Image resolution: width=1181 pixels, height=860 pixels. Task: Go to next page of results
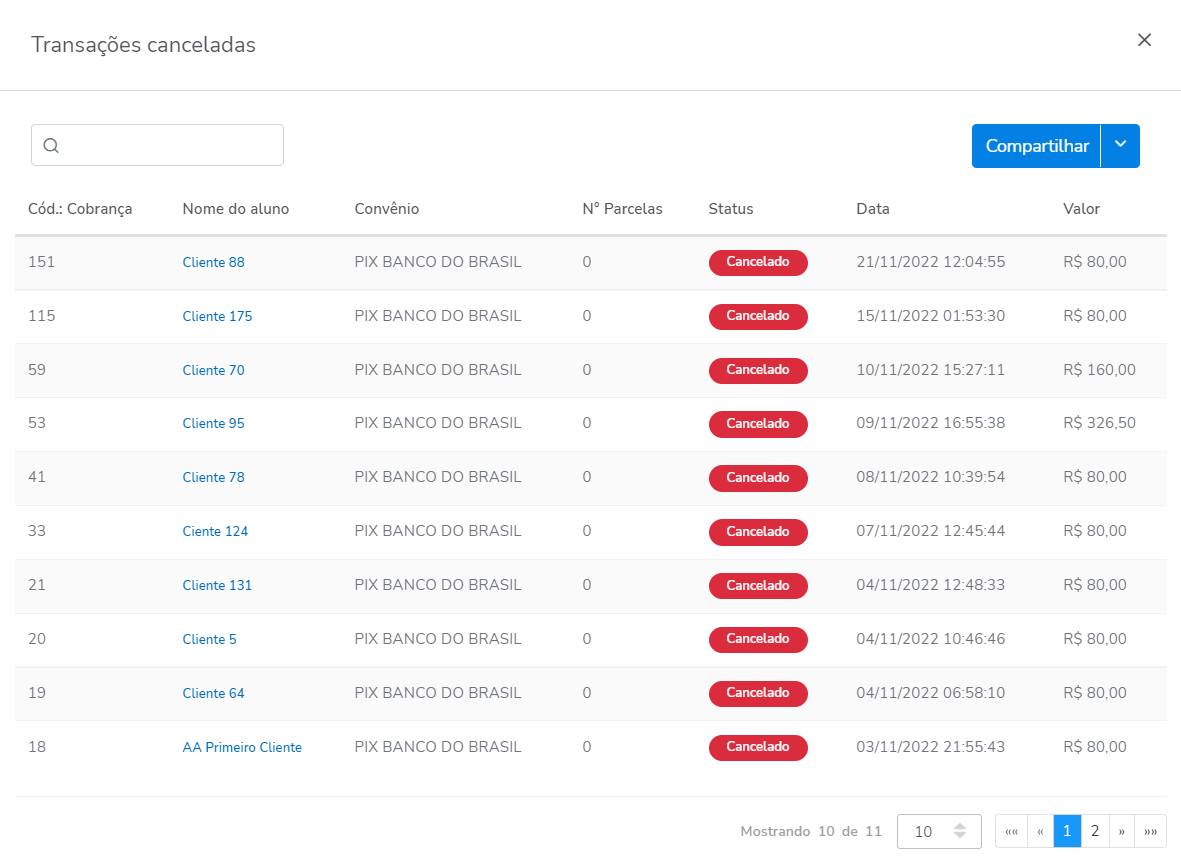(1122, 832)
